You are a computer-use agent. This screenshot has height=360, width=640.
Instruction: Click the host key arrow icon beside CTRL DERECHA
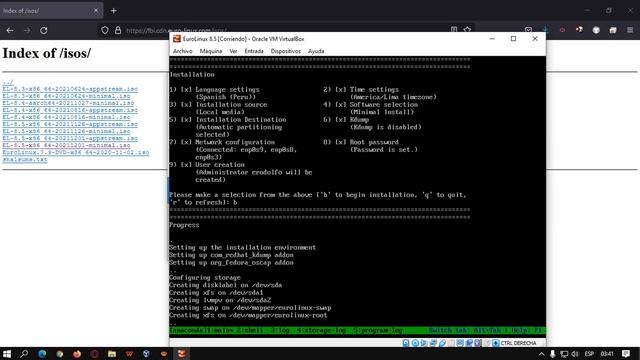click(x=496, y=343)
